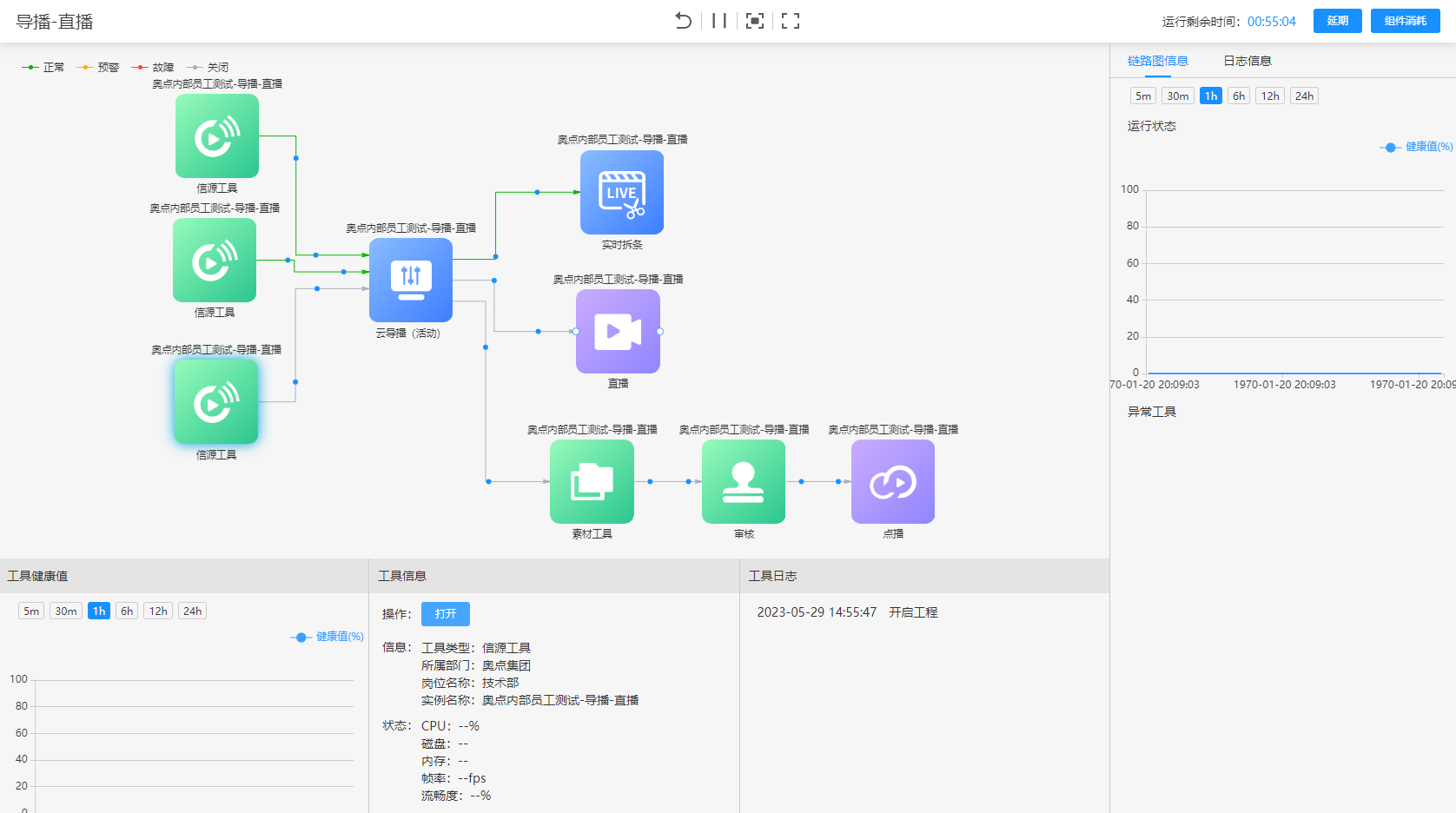Click the 异常工具 section label
This screenshot has height=813, width=1456.
point(1152,412)
